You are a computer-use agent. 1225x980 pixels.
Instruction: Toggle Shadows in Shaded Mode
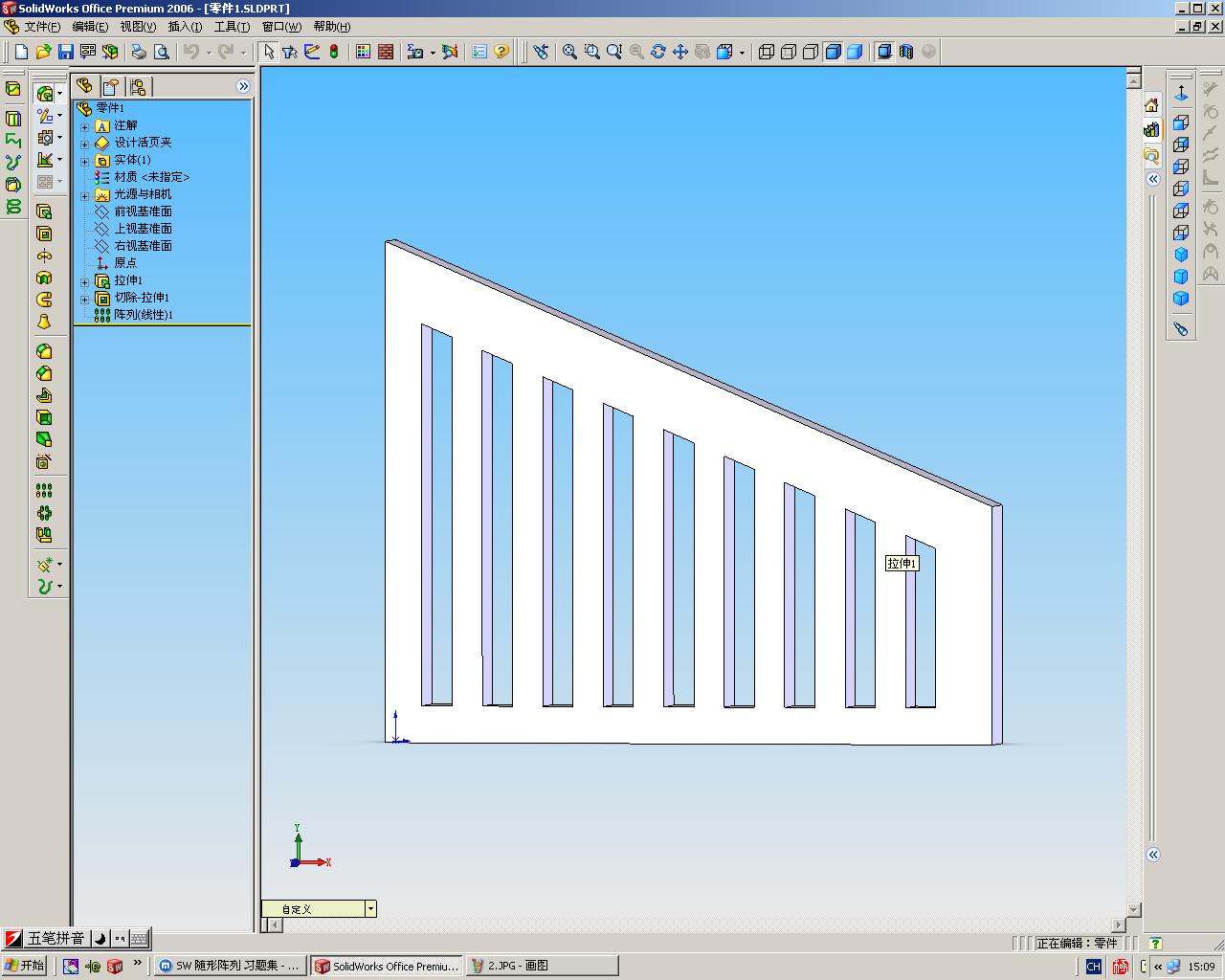coord(884,52)
